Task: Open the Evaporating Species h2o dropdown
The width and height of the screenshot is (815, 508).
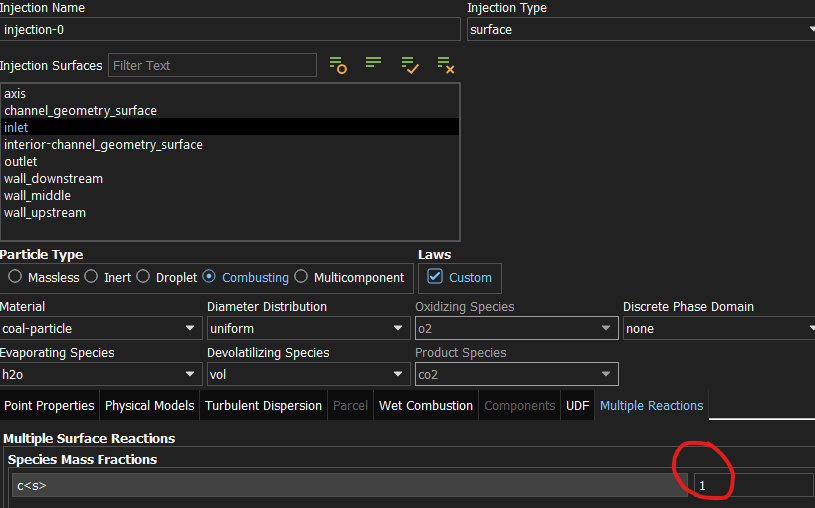Action: tap(101, 374)
